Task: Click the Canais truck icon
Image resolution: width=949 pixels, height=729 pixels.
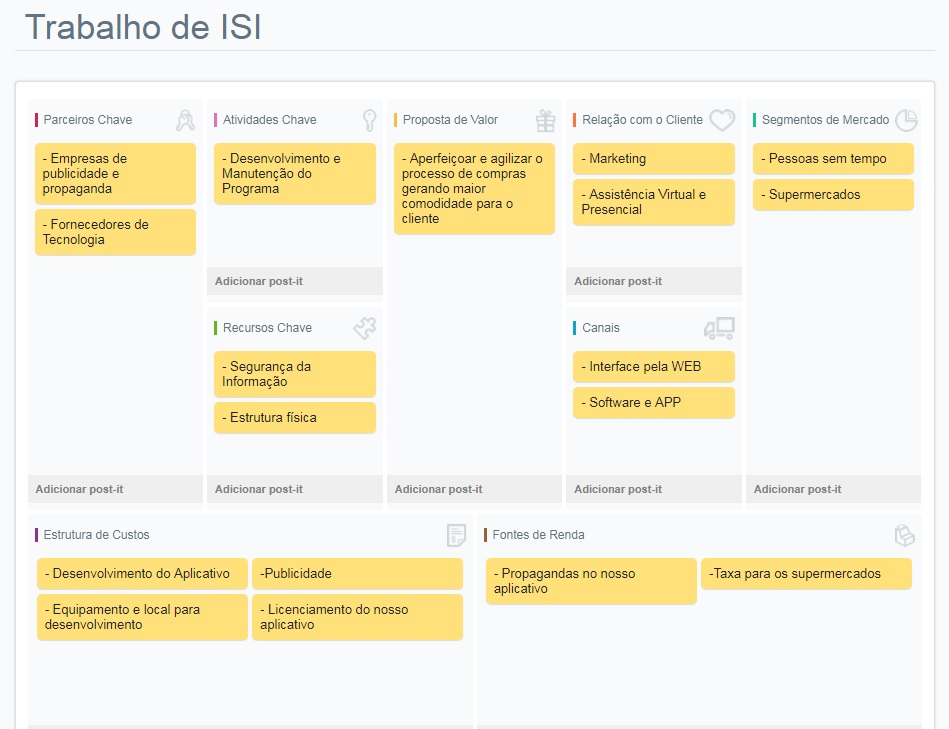Action: (719, 328)
